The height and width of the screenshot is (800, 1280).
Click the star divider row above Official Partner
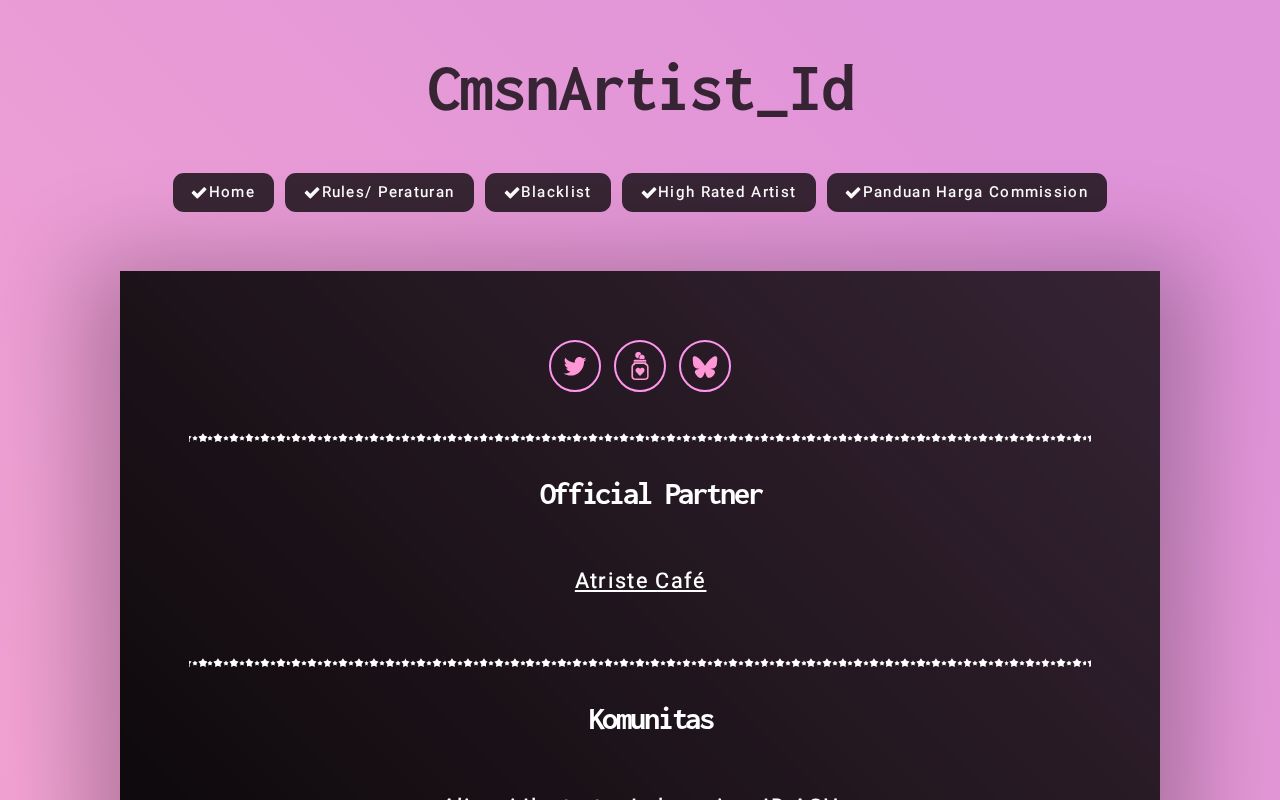click(640, 437)
